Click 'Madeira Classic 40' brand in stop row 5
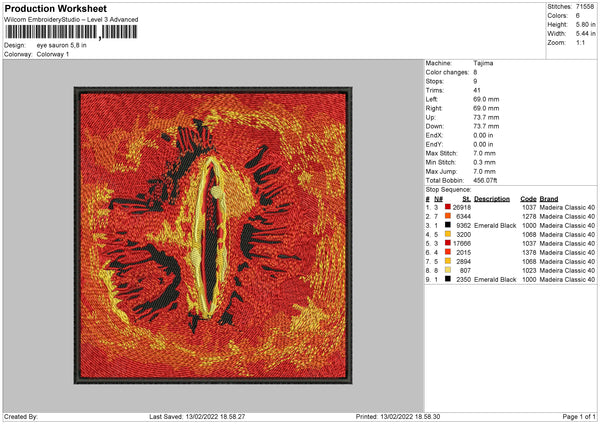The image size is (600, 424). coord(567,243)
